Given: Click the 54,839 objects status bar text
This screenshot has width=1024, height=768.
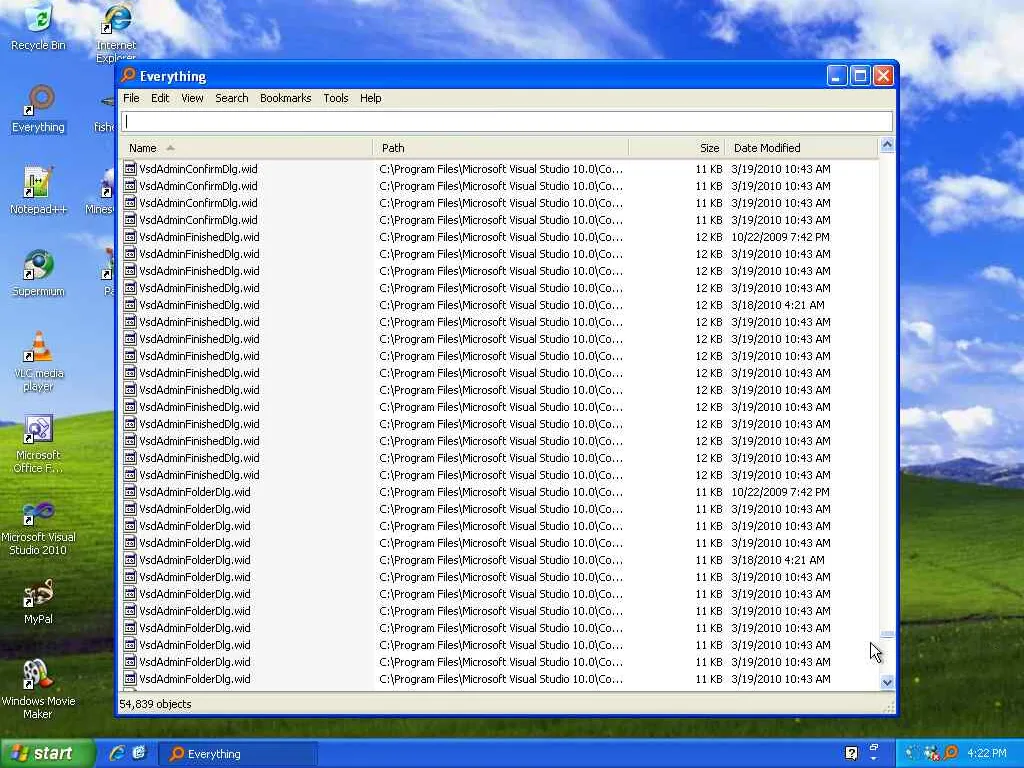Looking at the screenshot, I should tap(155, 704).
